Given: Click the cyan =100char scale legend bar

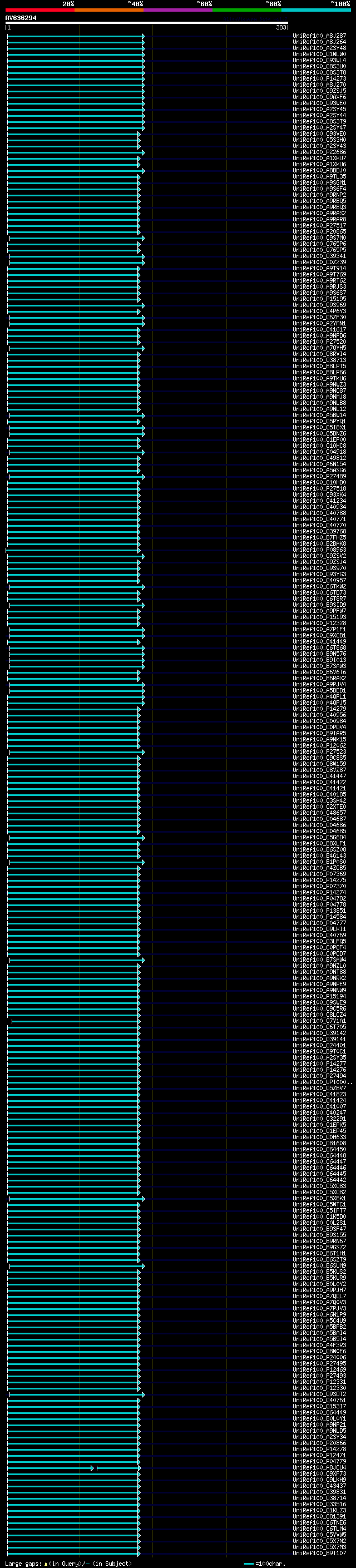Looking at the screenshot, I should point(248,1564).
